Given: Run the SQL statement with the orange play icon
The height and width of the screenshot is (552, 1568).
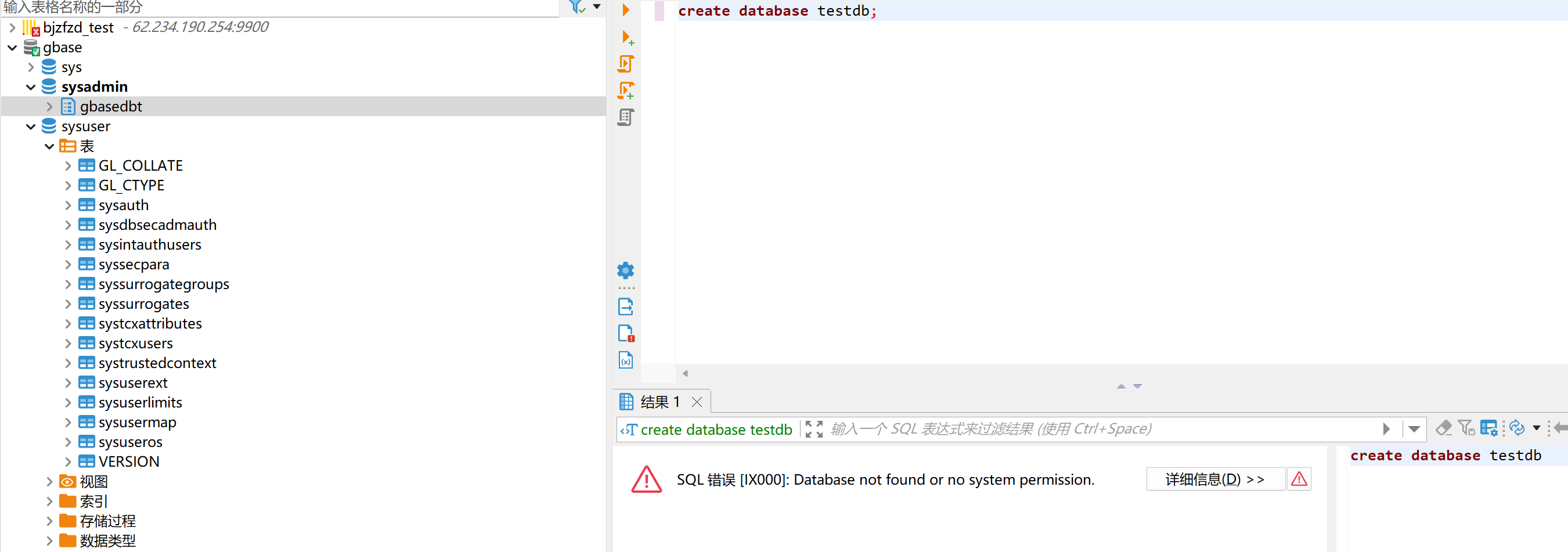Looking at the screenshot, I should pyautogui.click(x=626, y=10).
